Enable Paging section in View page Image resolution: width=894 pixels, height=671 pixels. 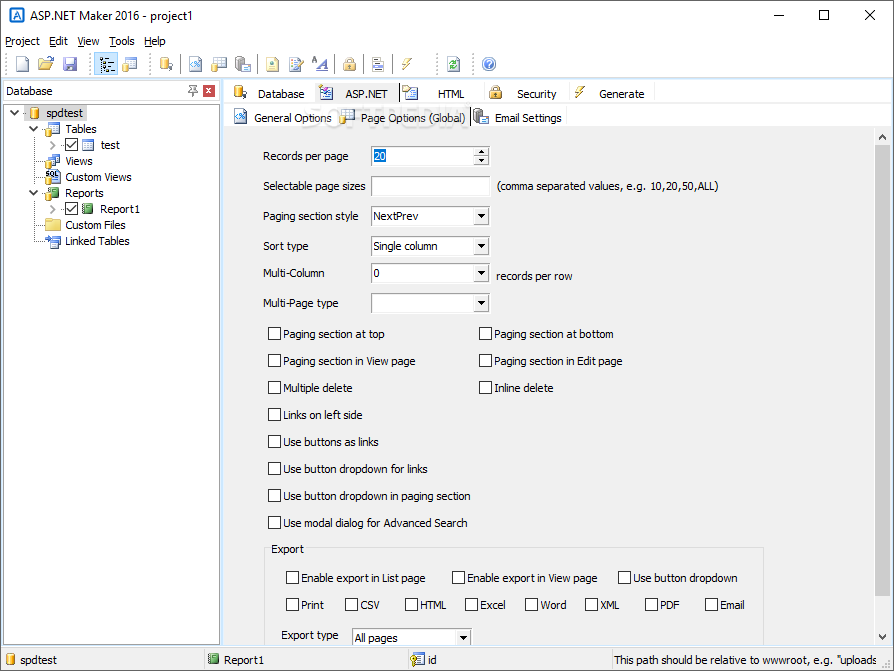click(x=274, y=361)
